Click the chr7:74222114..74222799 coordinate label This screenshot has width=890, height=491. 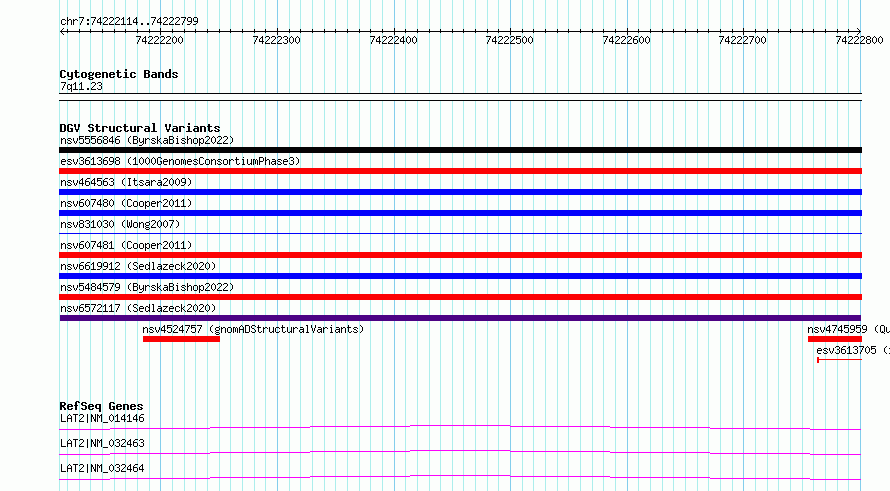click(x=129, y=21)
